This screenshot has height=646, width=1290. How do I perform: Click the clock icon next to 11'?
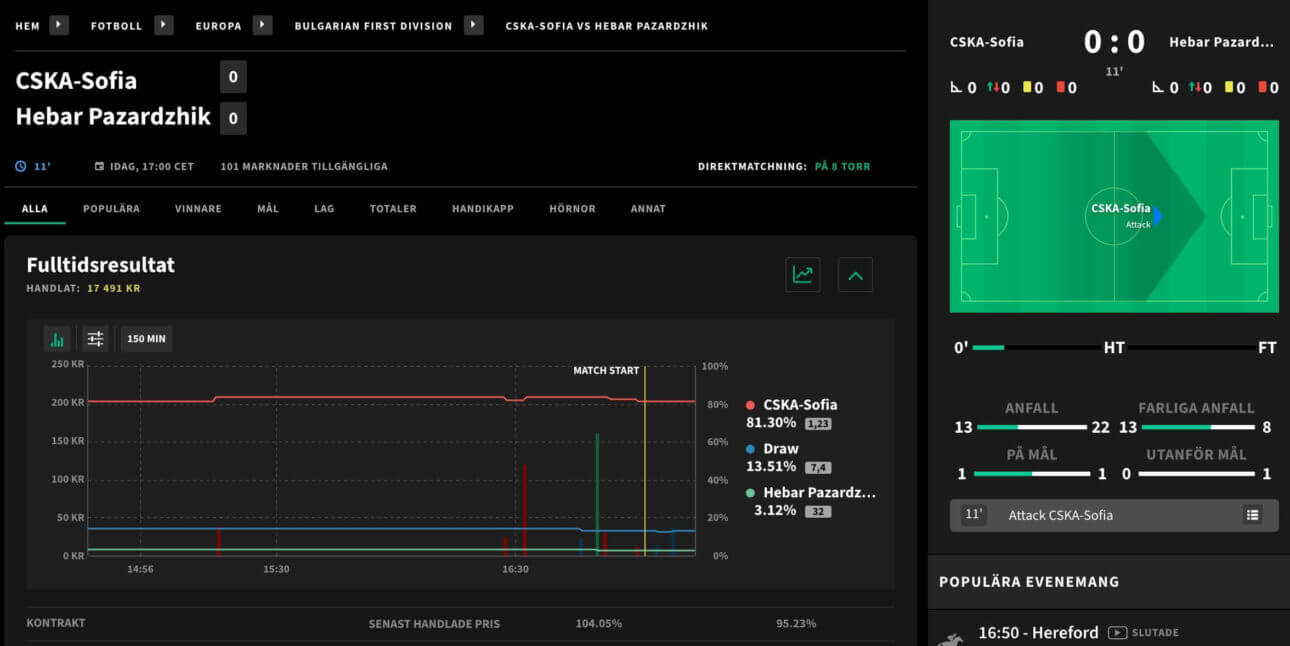point(21,166)
